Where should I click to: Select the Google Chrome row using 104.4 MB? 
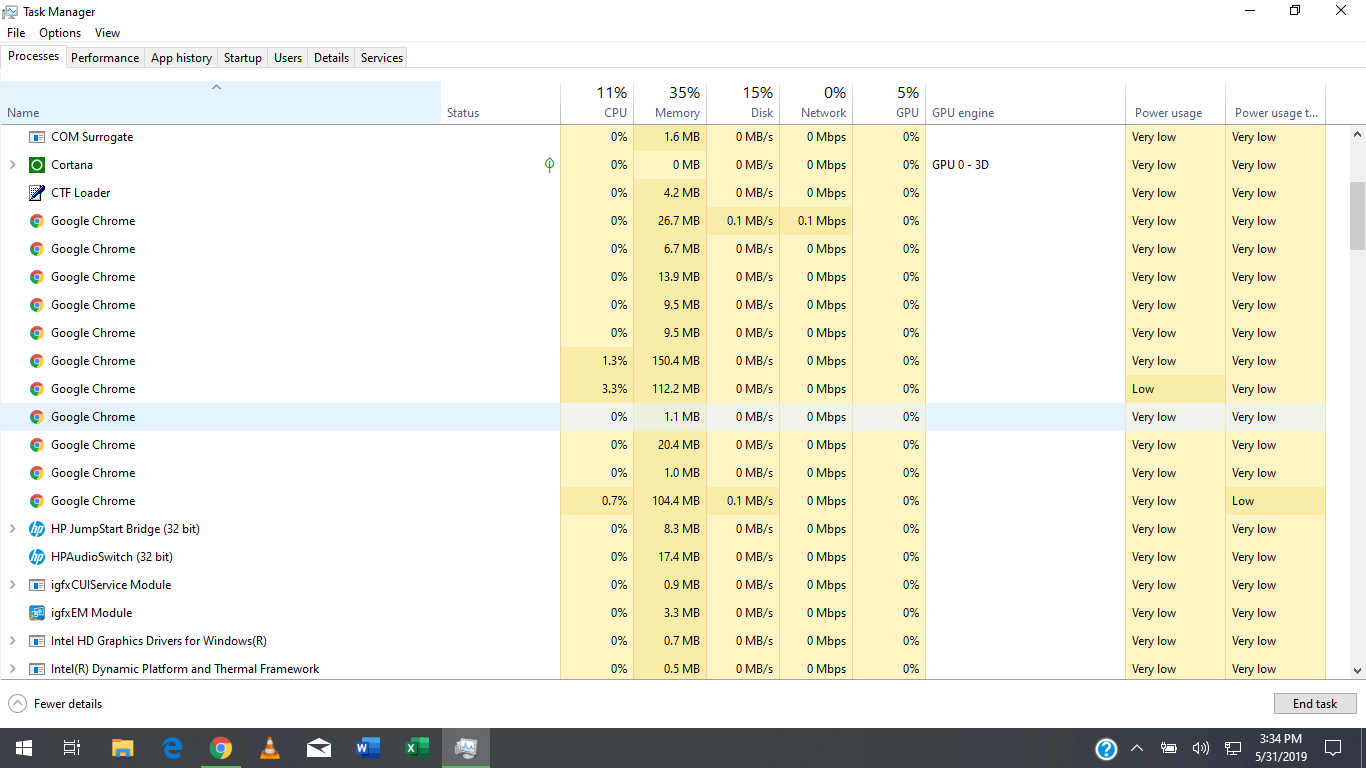(663, 501)
